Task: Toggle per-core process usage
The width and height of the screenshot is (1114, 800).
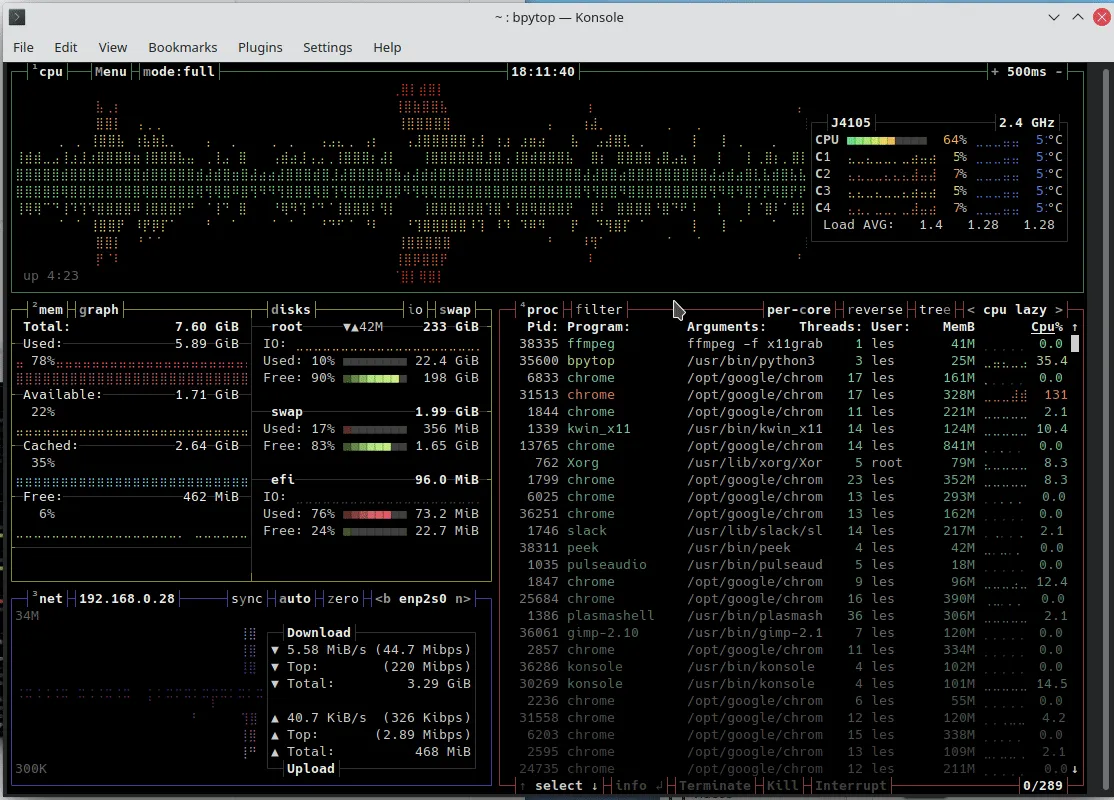Action: tap(799, 309)
